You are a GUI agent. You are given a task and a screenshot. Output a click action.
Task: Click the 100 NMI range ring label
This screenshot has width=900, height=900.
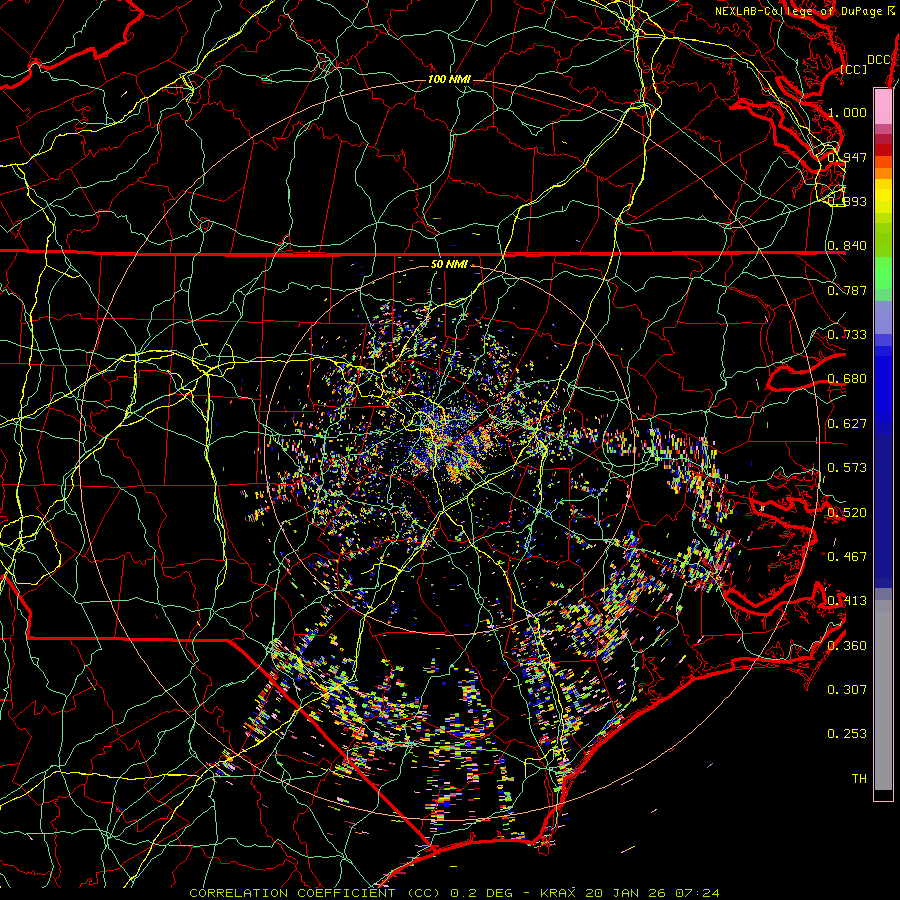tap(449, 79)
